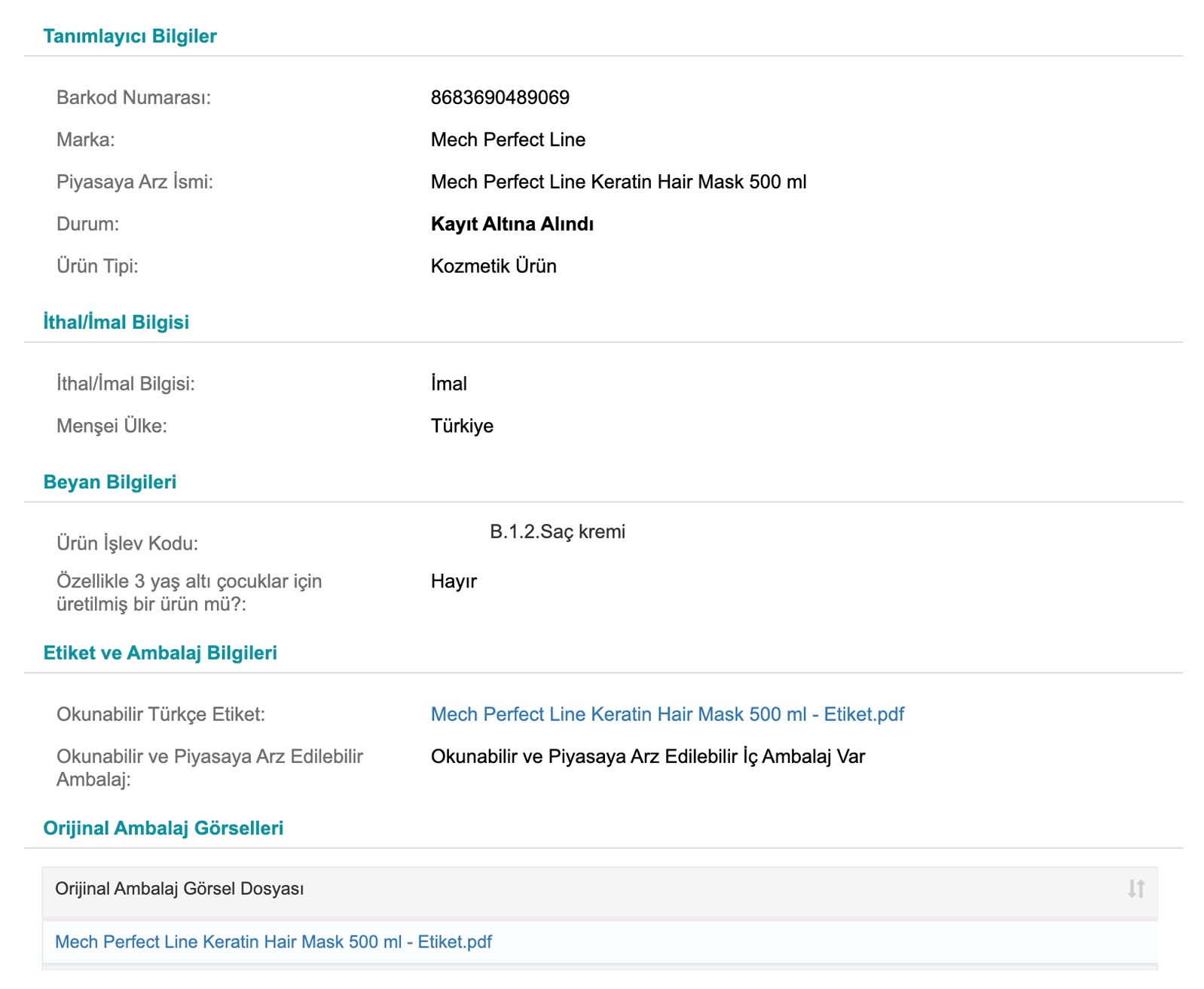Click the Tanımlayıcı Bilgiler section heading
This screenshot has height=989, width=1204.
coord(130,36)
